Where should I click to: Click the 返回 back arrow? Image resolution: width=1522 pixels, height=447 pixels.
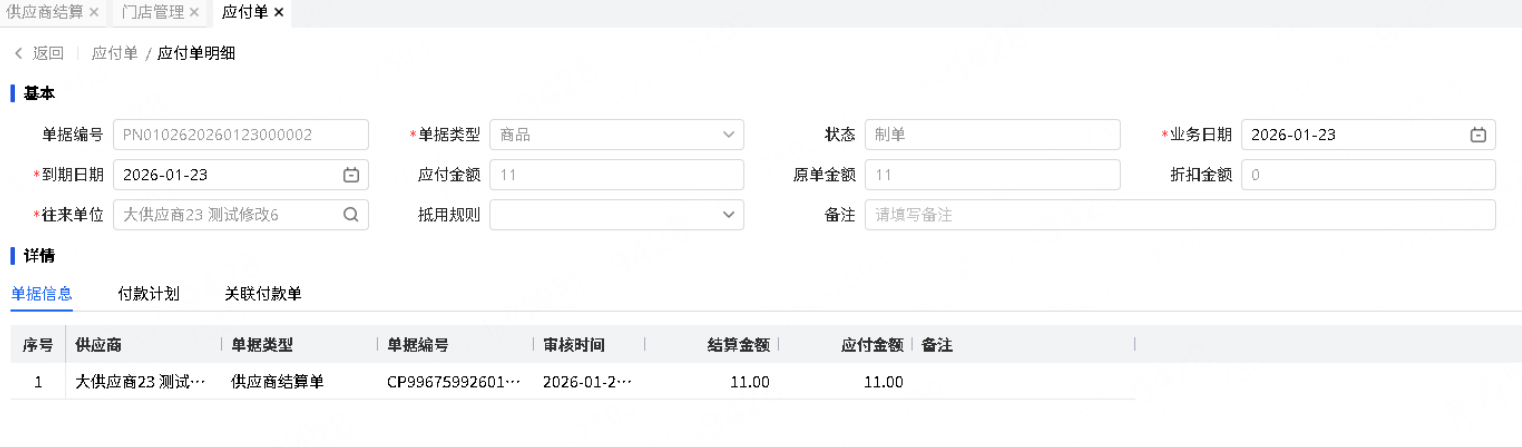click(18, 53)
